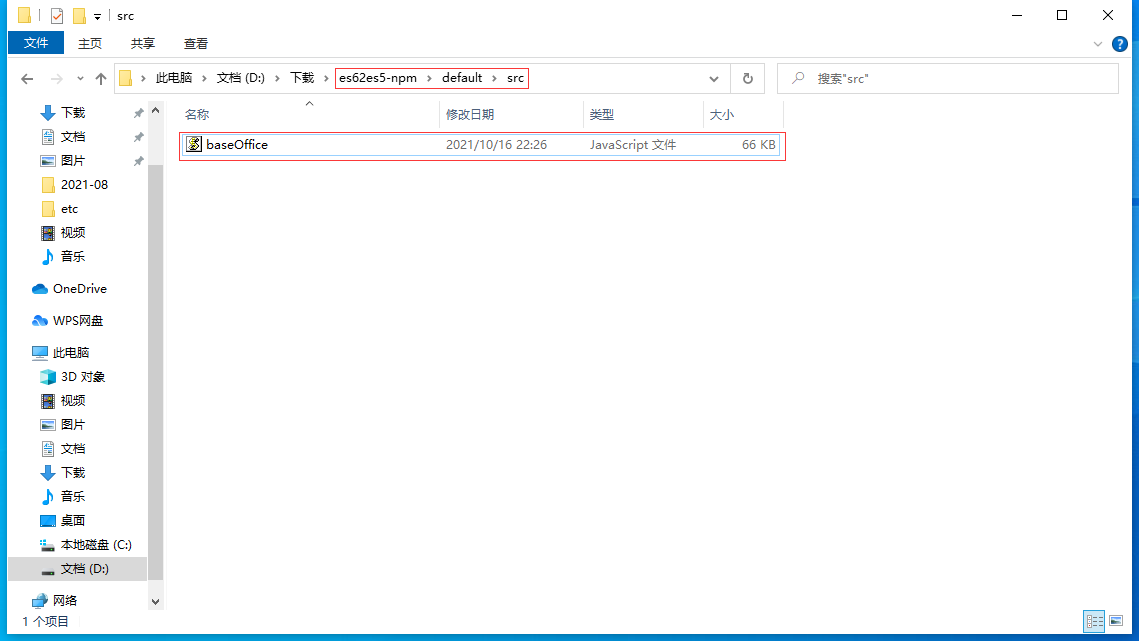Click the Back navigation arrow
This screenshot has width=1139, height=641.
pyautogui.click(x=27, y=79)
